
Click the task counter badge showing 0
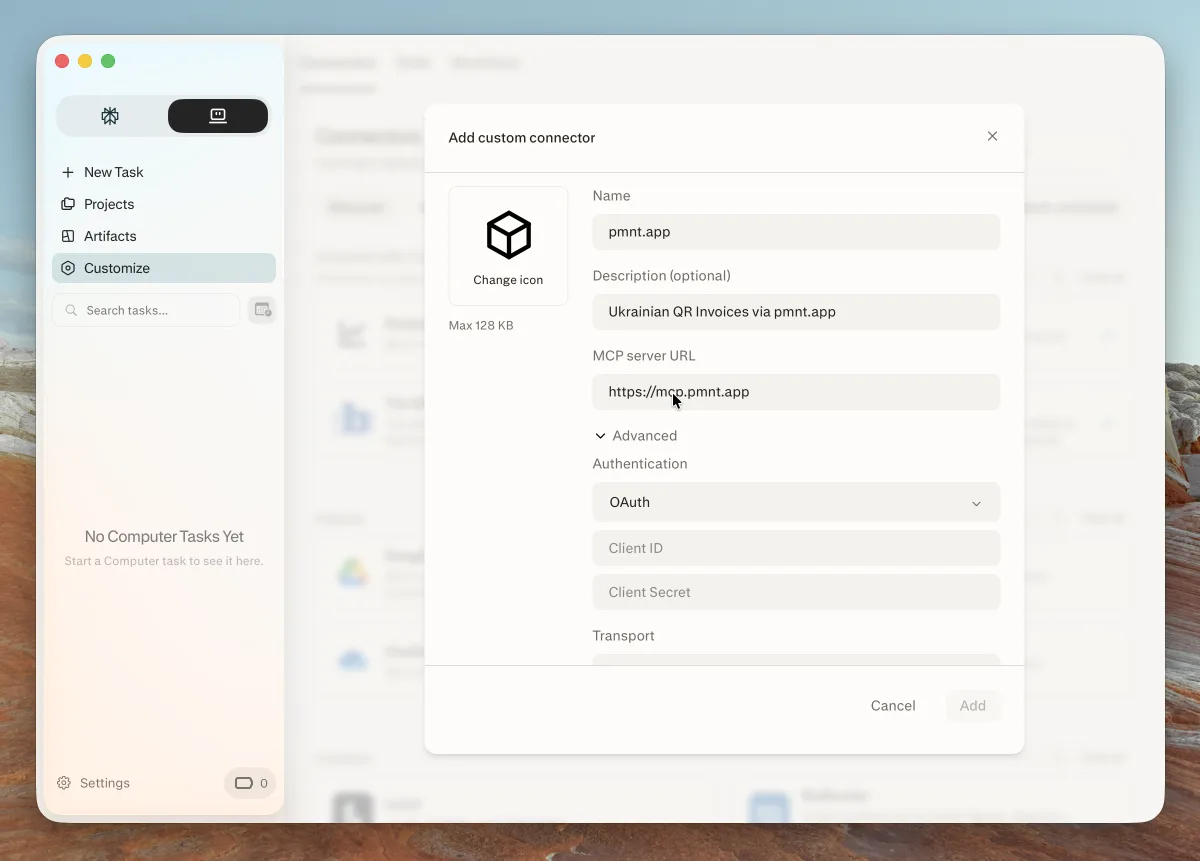(250, 783)
